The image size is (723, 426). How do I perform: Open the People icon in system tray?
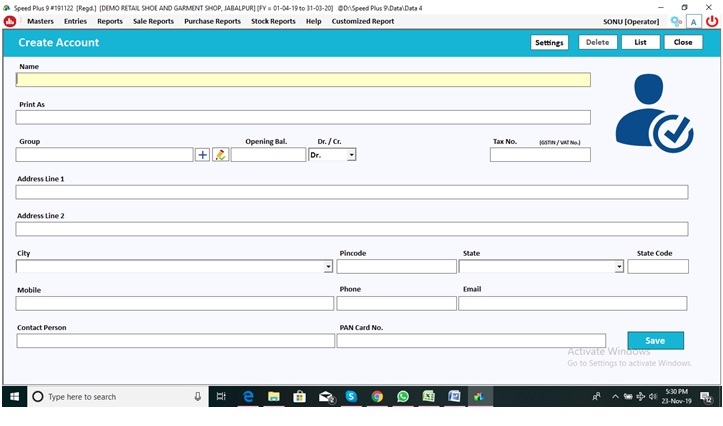click(x=596, y=396)
